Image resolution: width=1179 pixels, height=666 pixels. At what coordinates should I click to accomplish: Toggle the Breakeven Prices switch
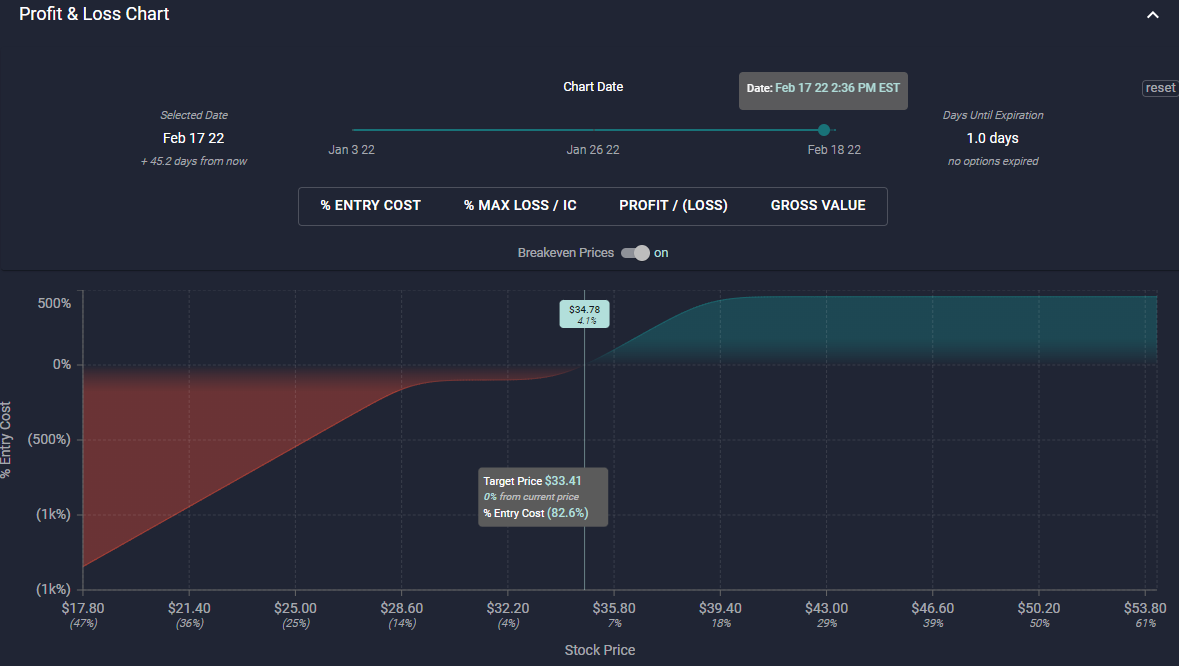pyautogui.click(x=636, y=253)
